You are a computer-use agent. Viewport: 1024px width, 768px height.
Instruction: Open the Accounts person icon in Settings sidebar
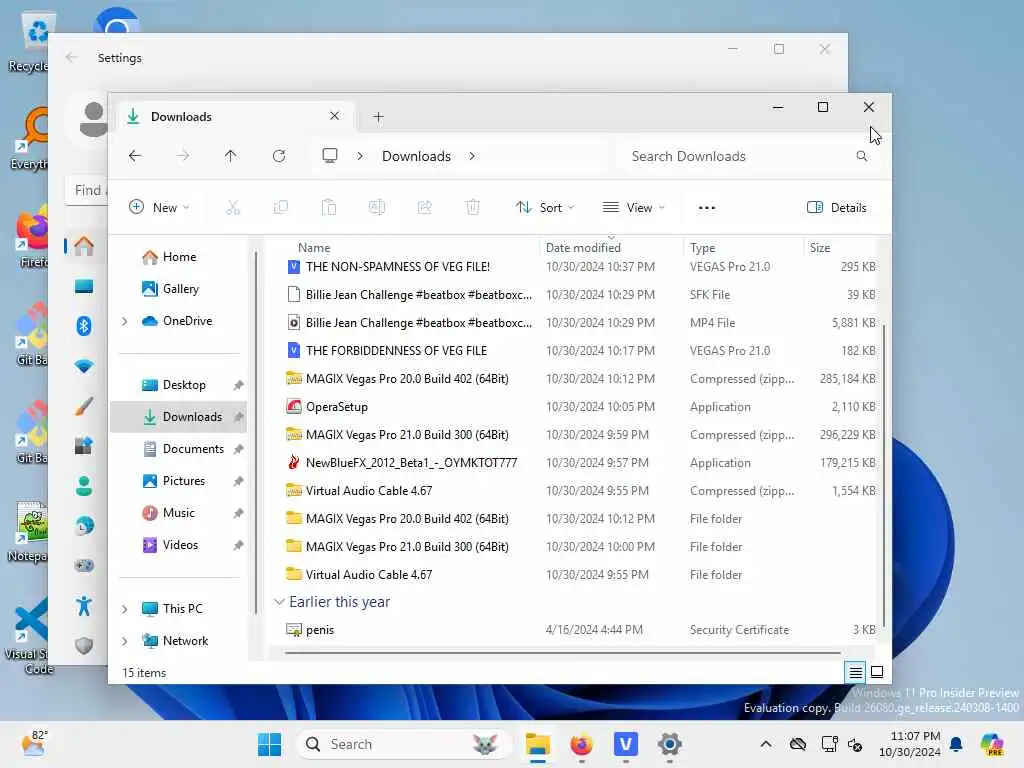click(x=84, y=486)
